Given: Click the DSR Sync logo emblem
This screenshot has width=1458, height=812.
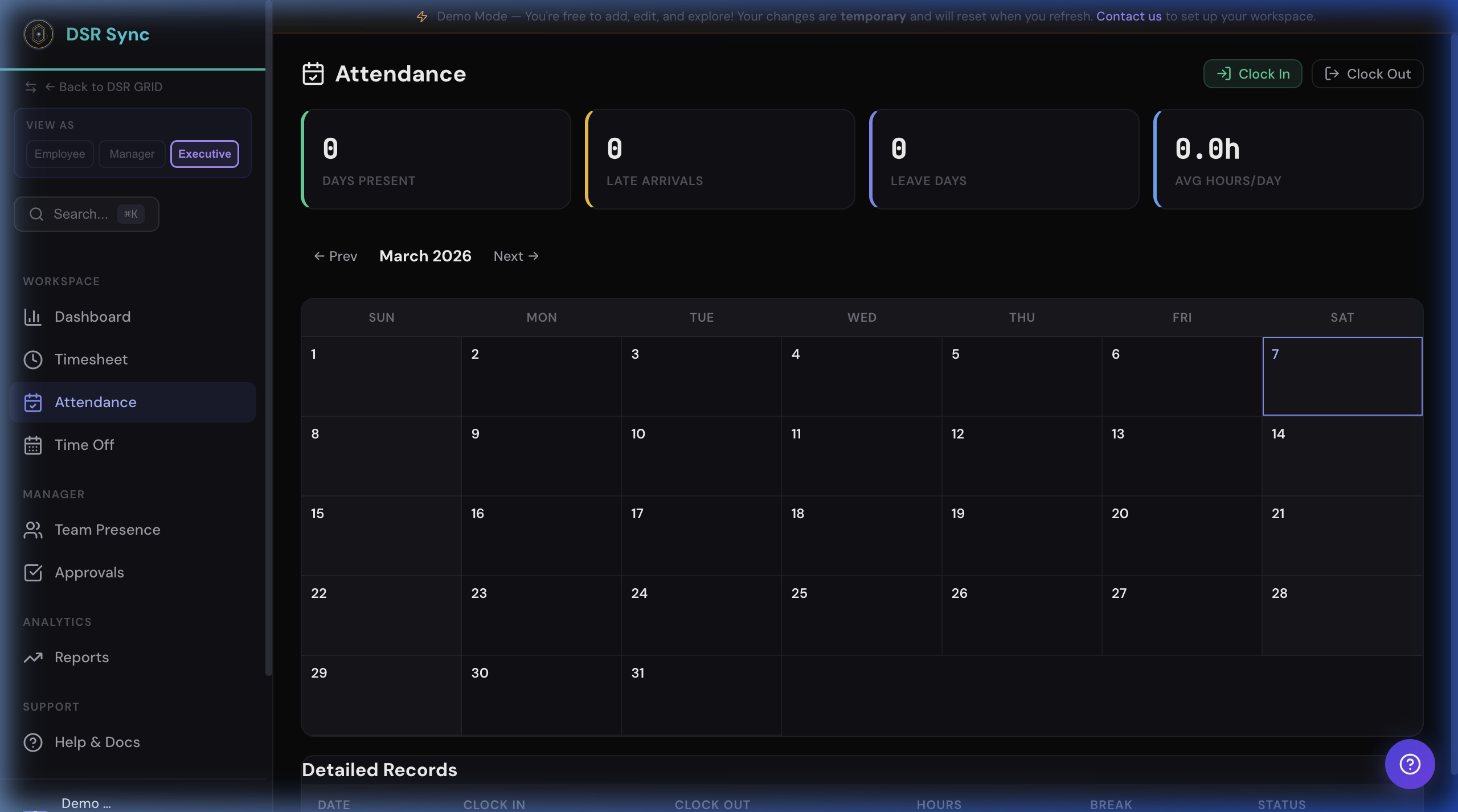Looking at the screenshot, I should [38, 34].
